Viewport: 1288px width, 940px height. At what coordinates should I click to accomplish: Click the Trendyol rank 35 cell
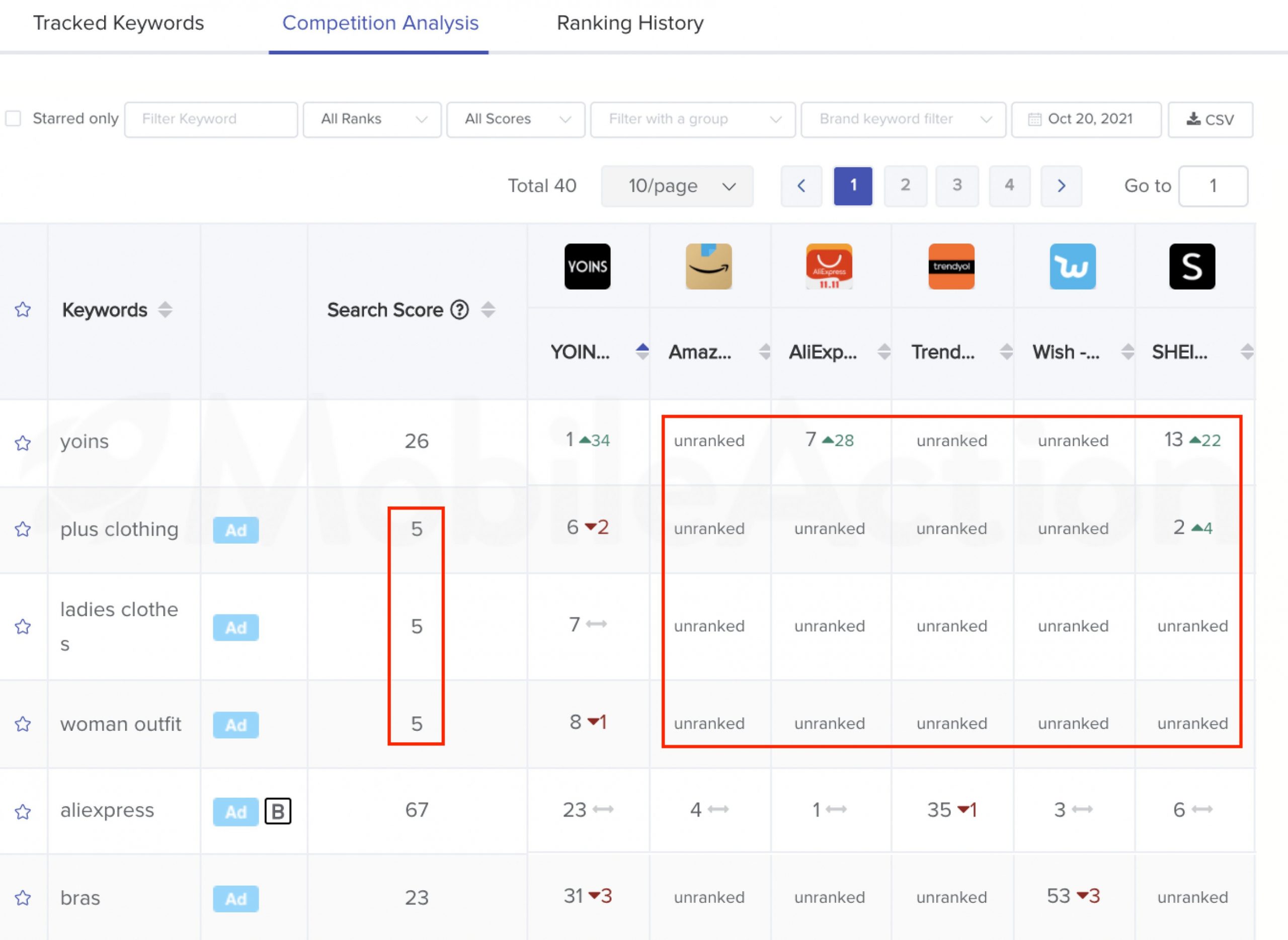pyautogui.click(x=951, y=810)
